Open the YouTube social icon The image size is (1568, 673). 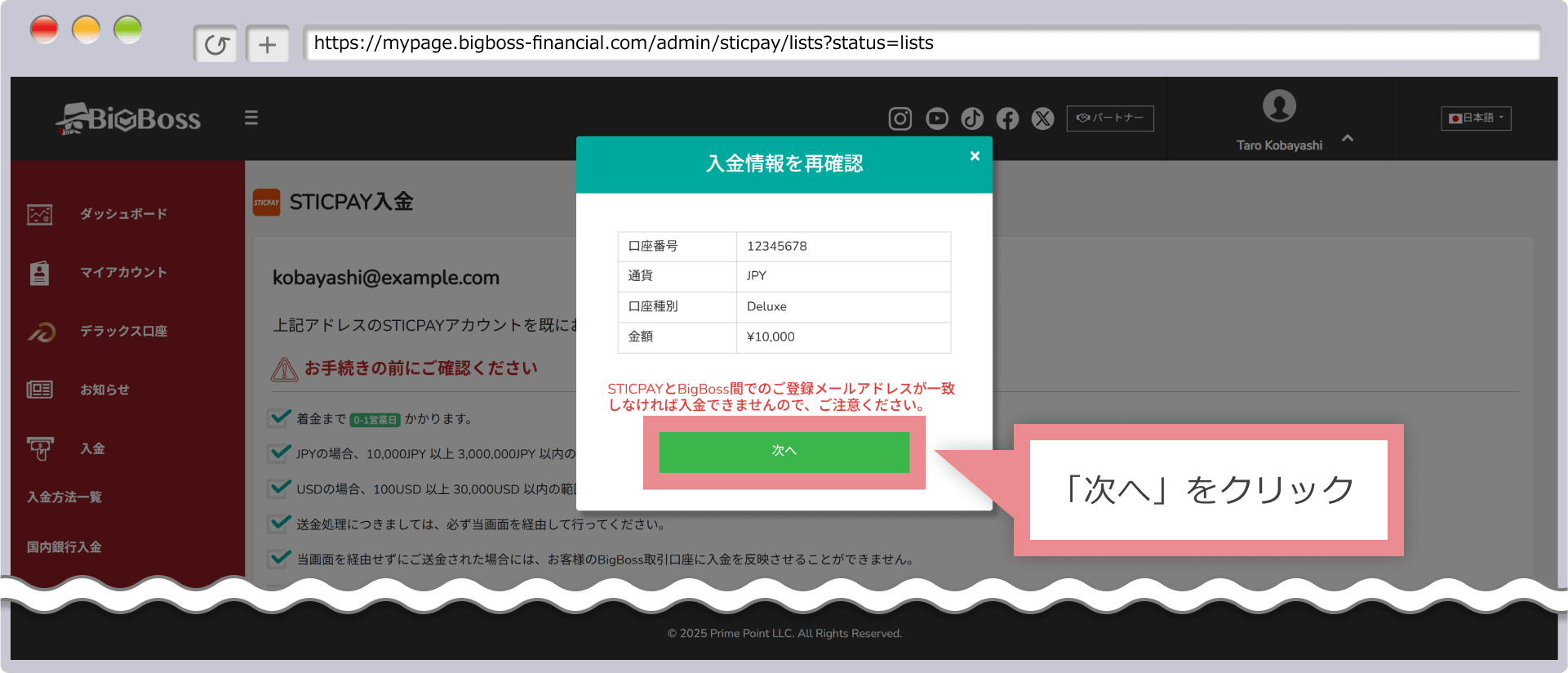point(936,119)
